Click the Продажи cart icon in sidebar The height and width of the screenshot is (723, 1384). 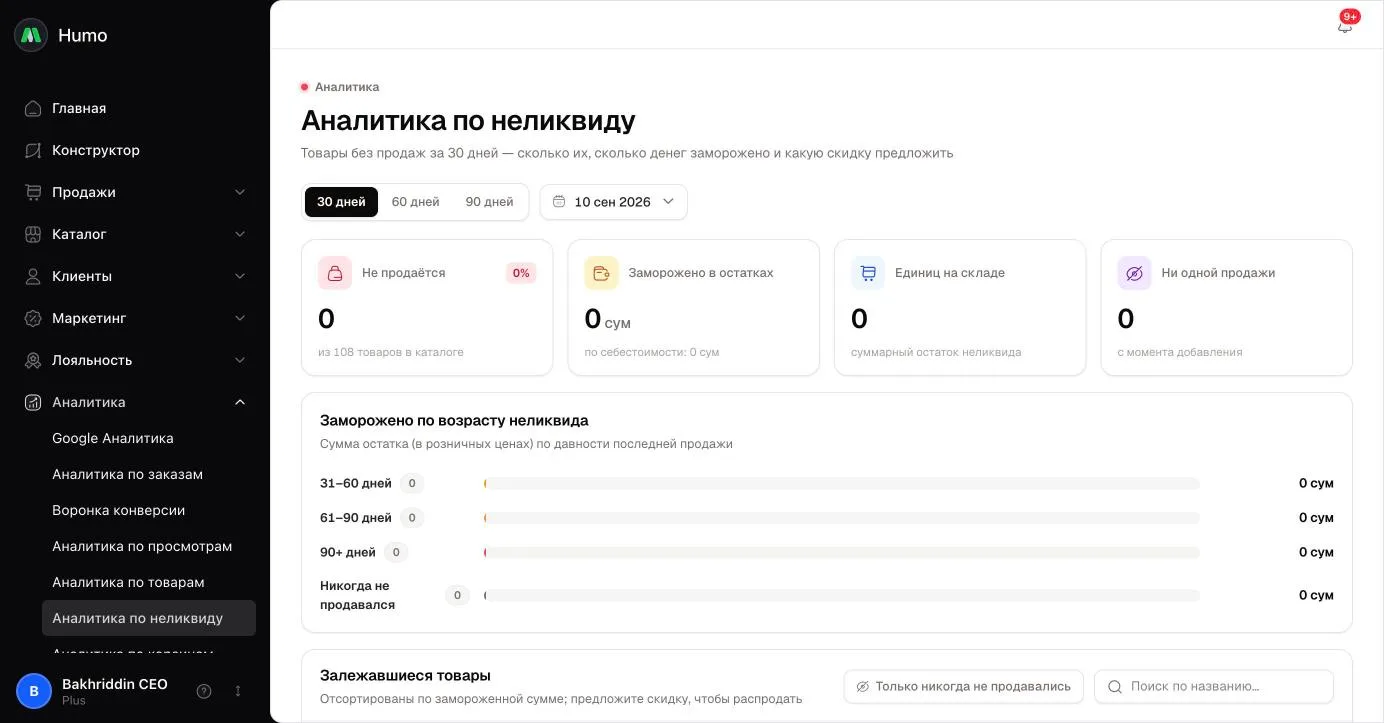tap(33, 192)
